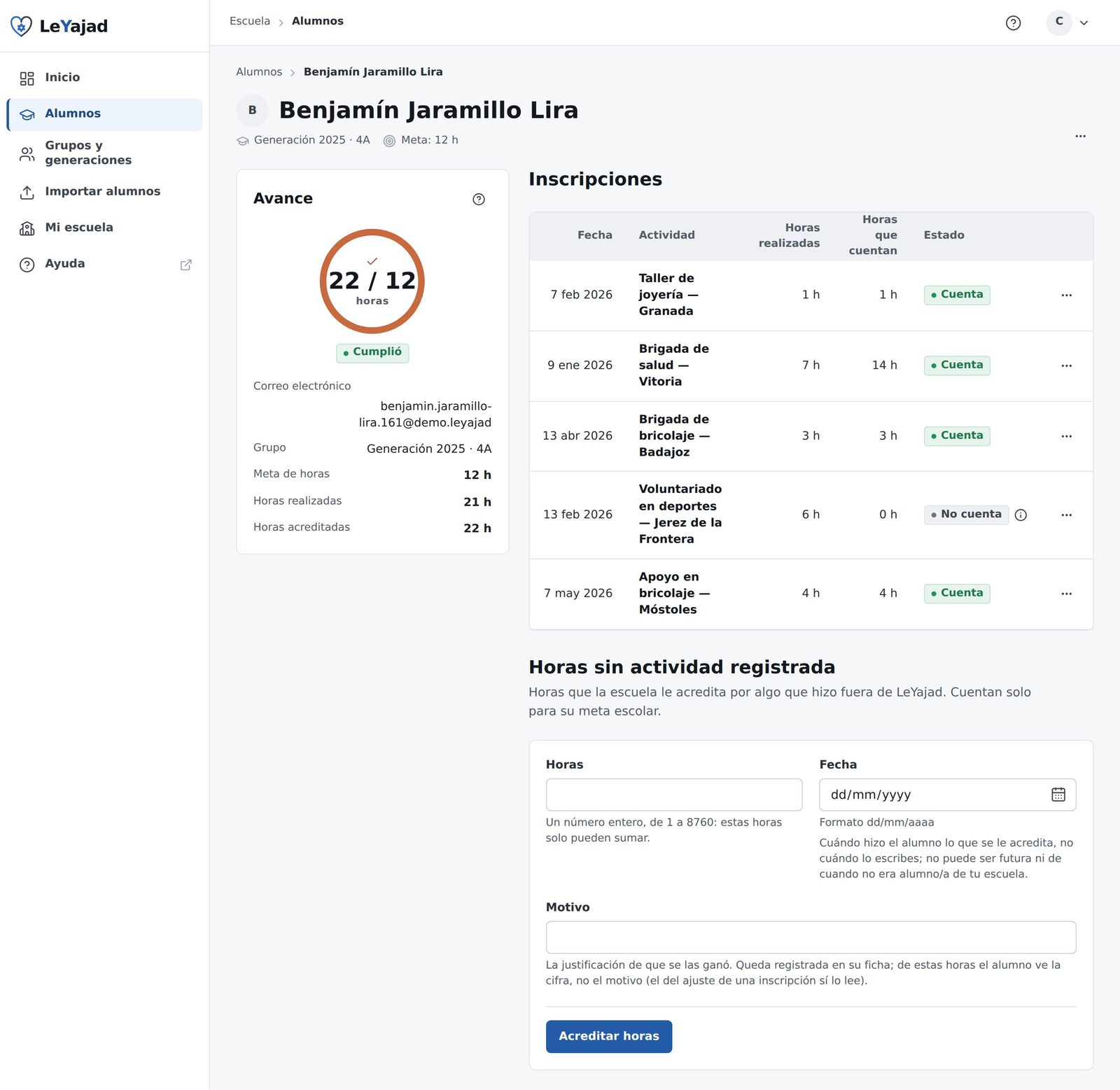The width and height of the screenshot is (1120, 1090).
Task: Click the LeYajad heart logo
Action: click(x=22, y=27)
